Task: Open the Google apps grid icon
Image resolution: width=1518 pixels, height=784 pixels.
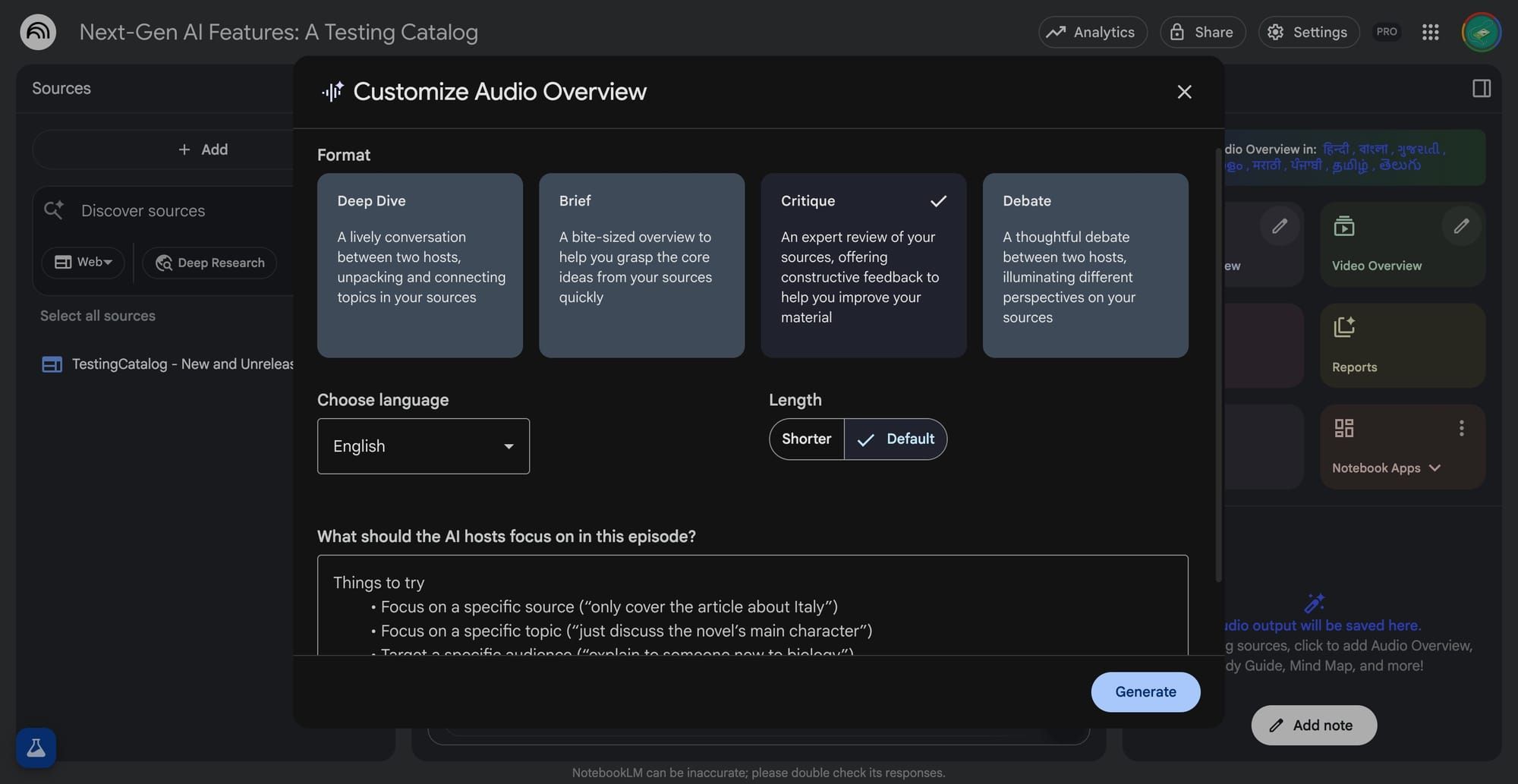Action: (x=1430, y=32)
